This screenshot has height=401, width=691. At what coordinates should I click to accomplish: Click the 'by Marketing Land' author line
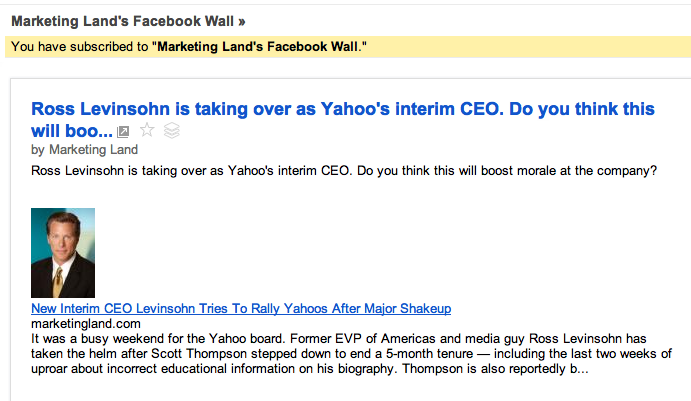(85, 150)
